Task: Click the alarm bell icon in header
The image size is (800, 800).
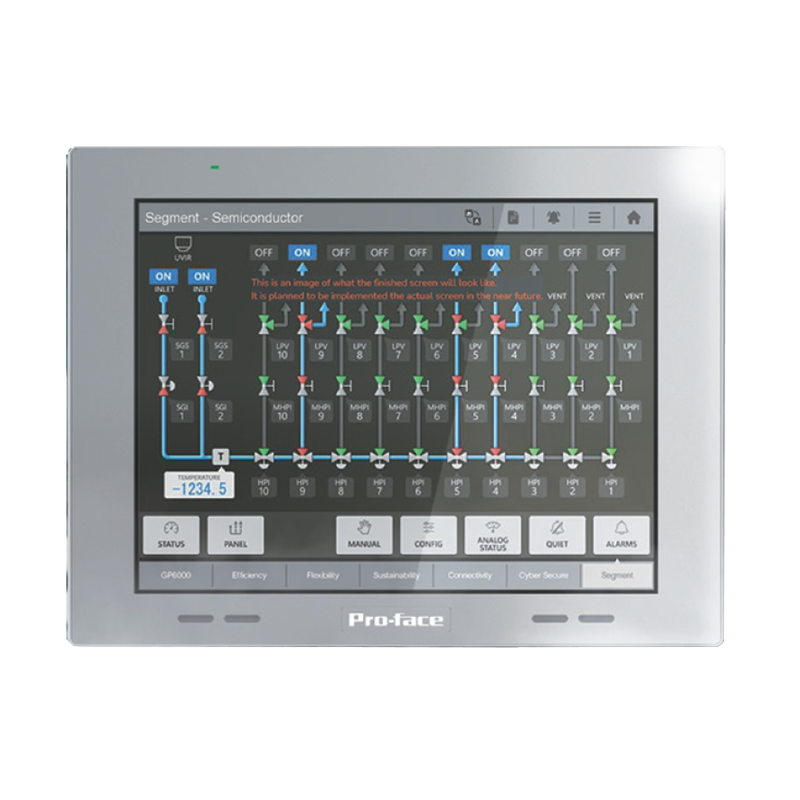Action: click(x=553, y=217)
